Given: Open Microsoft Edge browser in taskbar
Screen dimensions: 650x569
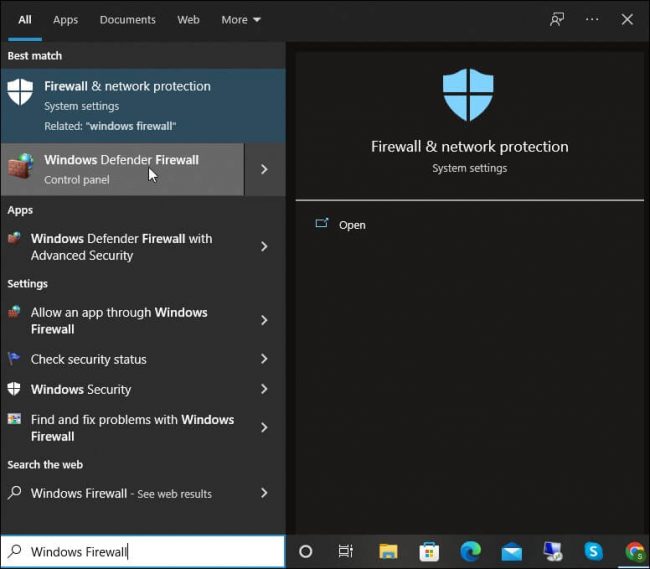Looking at the screenshot, I should click(x=470, y=551).
